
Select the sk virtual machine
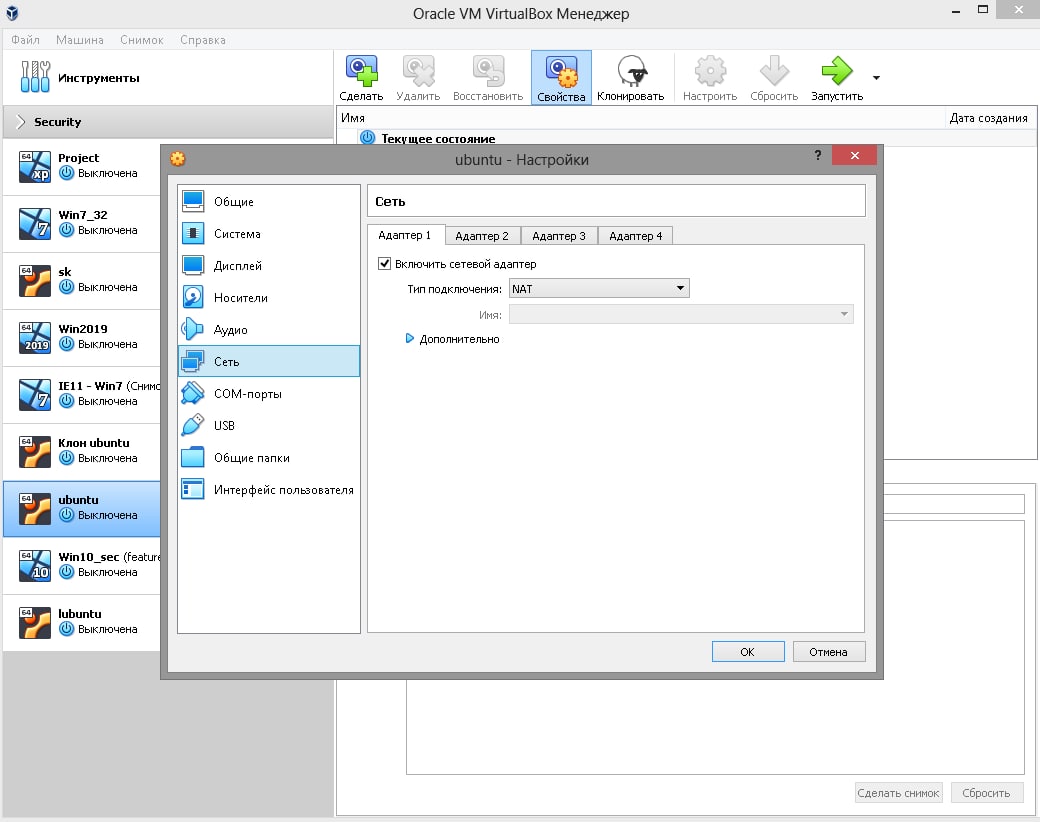coord(82,280)
